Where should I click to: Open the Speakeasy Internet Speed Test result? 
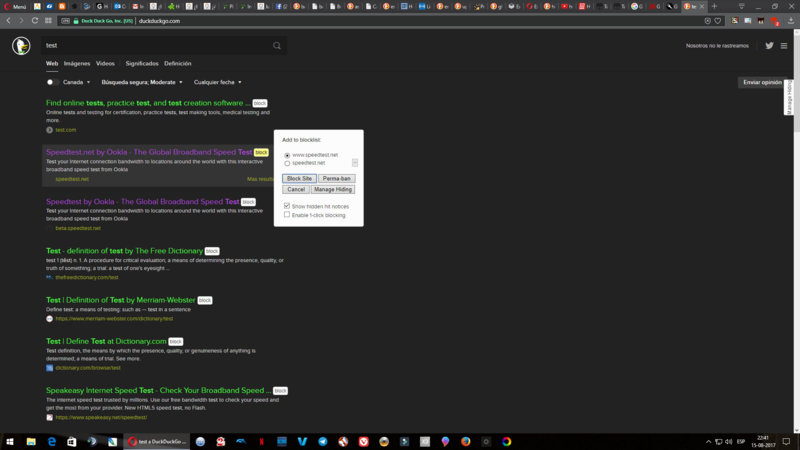(x=159, y=390)
